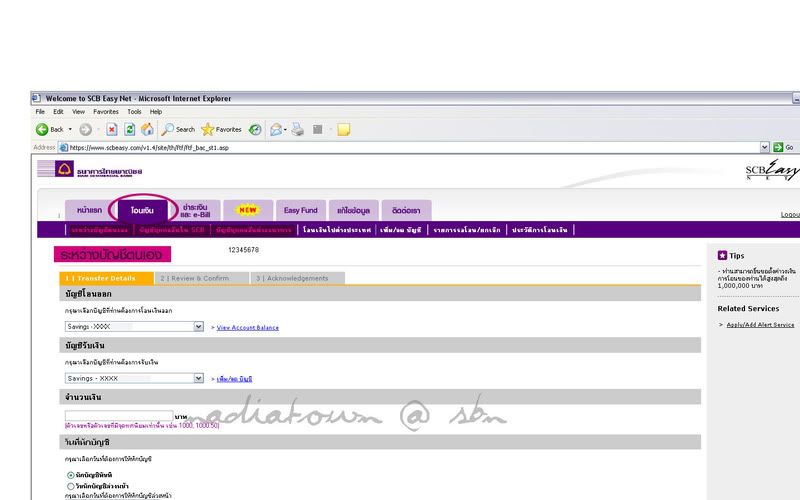Click the History clock icon

255,130
